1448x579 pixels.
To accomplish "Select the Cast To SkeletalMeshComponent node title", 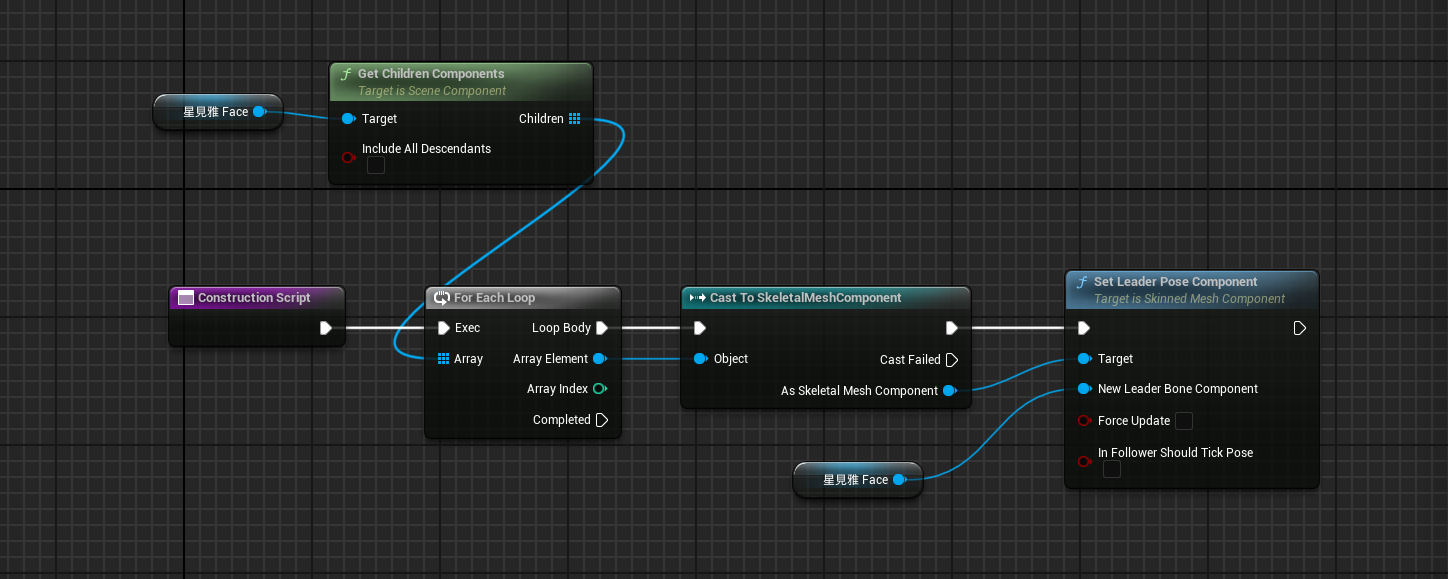I will point(805,298).
